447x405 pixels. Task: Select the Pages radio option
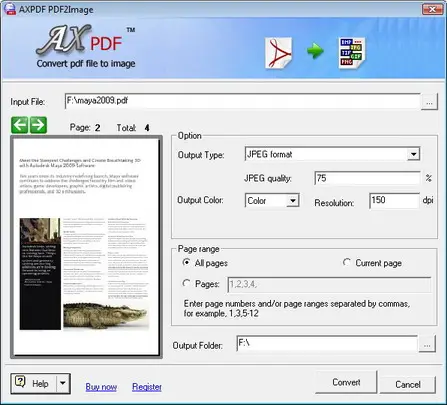pyautogui.click(x=187, y=283)
